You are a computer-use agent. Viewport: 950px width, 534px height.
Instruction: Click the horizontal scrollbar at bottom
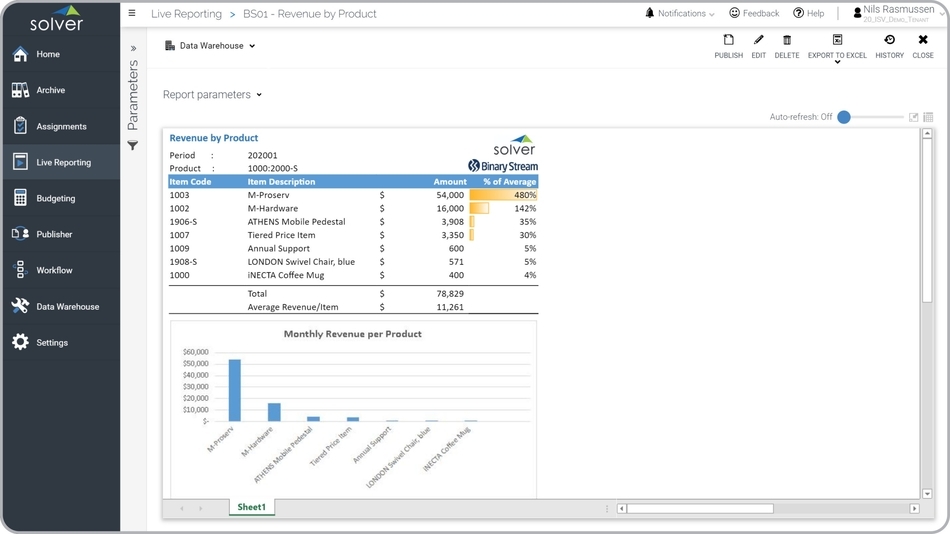[700, 508]
